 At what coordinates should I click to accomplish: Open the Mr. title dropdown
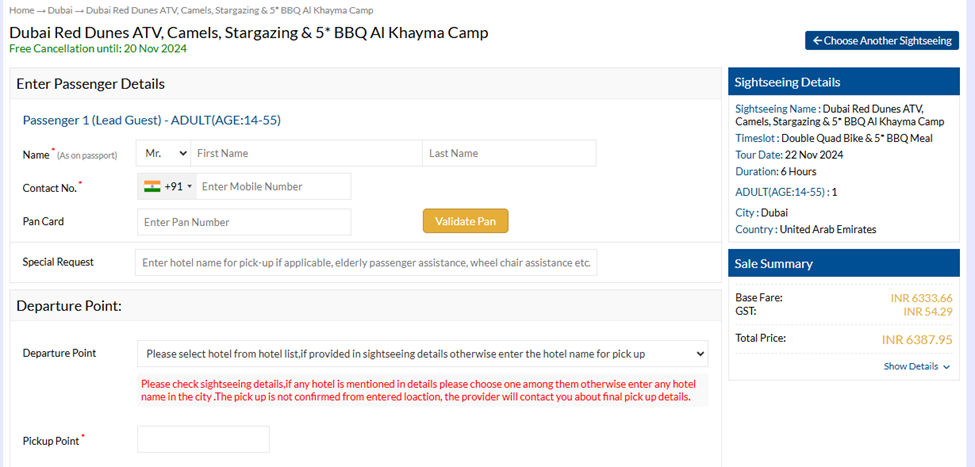pos(165,153)
